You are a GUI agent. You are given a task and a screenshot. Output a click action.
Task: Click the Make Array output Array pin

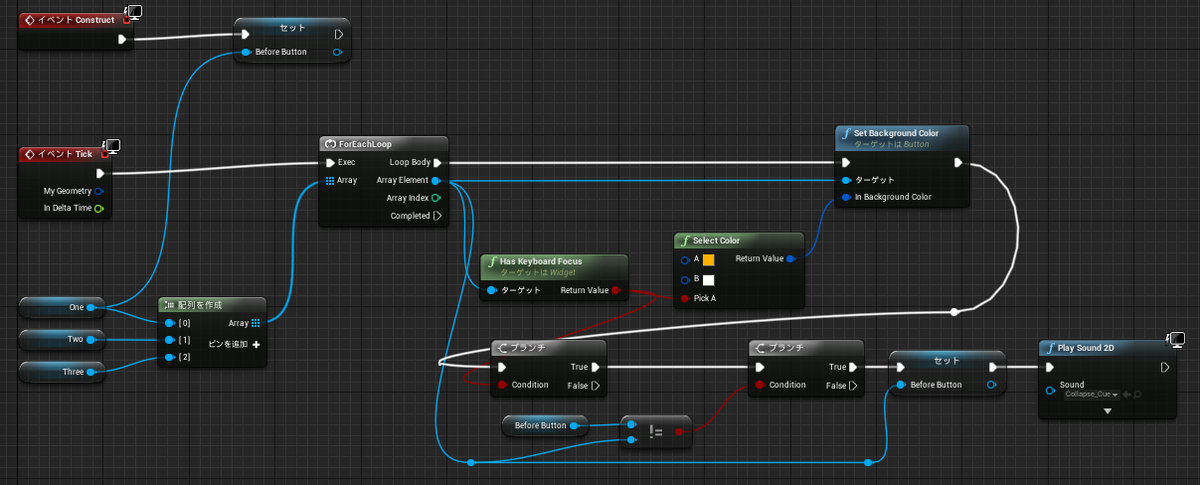tap(256, 323)
